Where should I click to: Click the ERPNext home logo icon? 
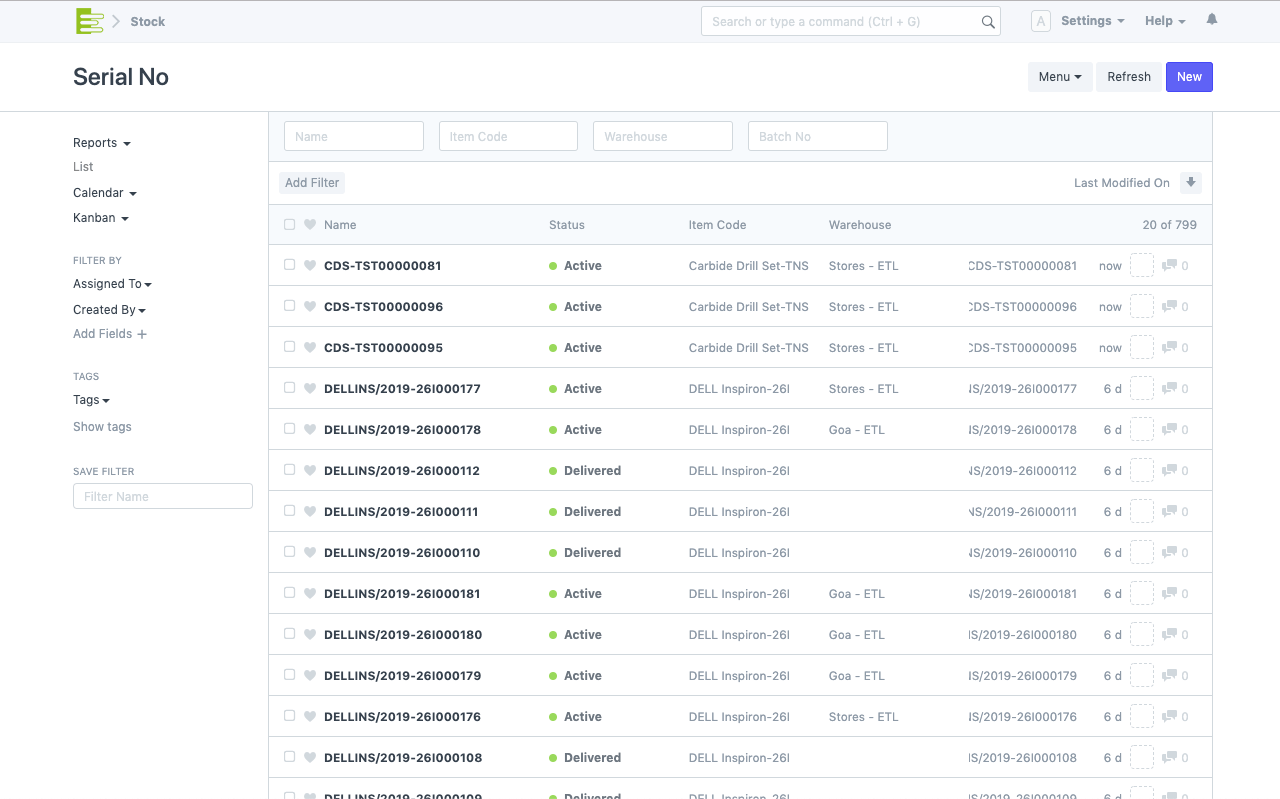(x=90, y=21)
